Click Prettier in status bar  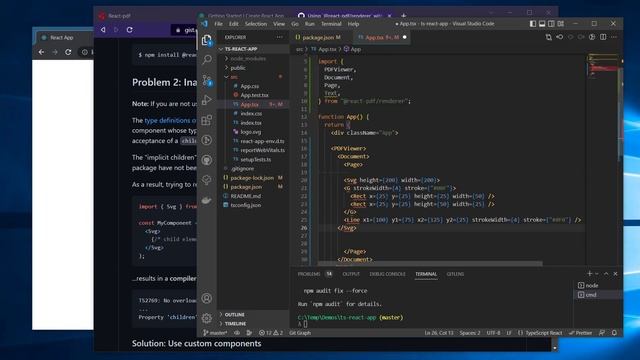pyautogui.click(x=580, y=333)
